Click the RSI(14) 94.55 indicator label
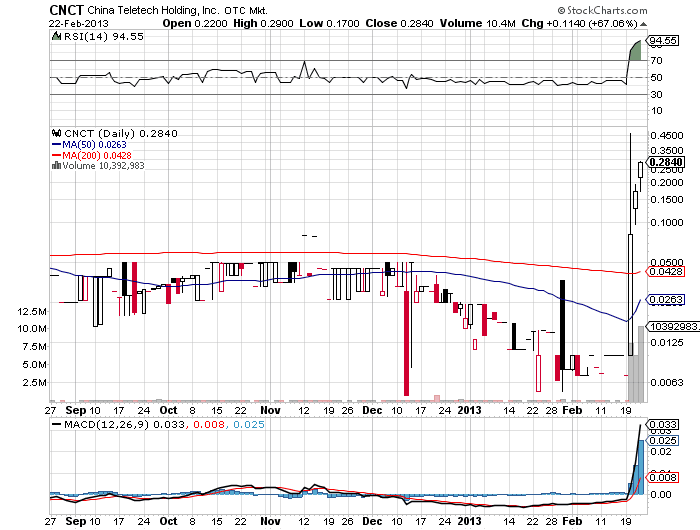 coord(104,37)
